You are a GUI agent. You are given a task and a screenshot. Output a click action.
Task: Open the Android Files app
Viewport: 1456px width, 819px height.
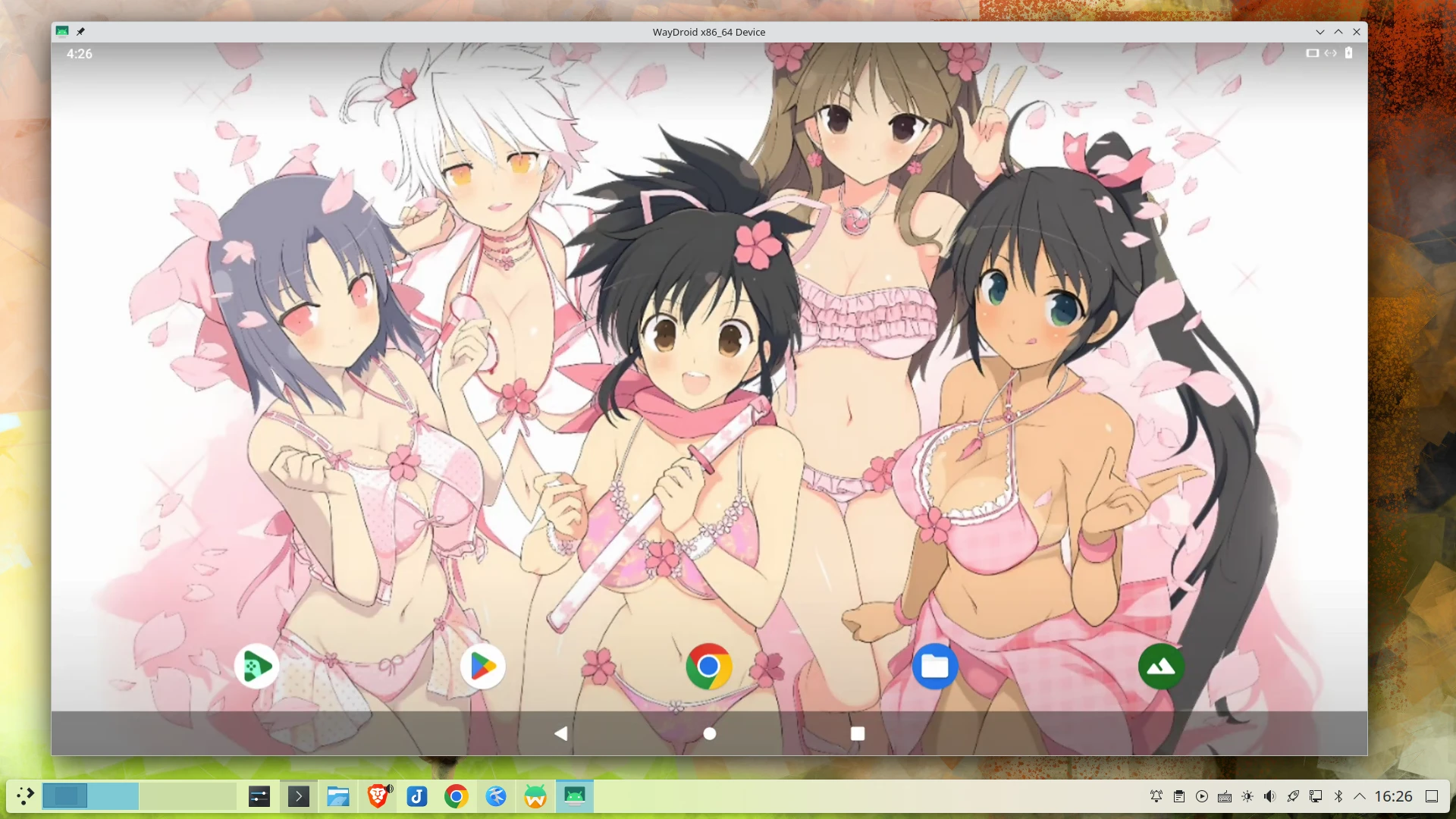[934, 667]
